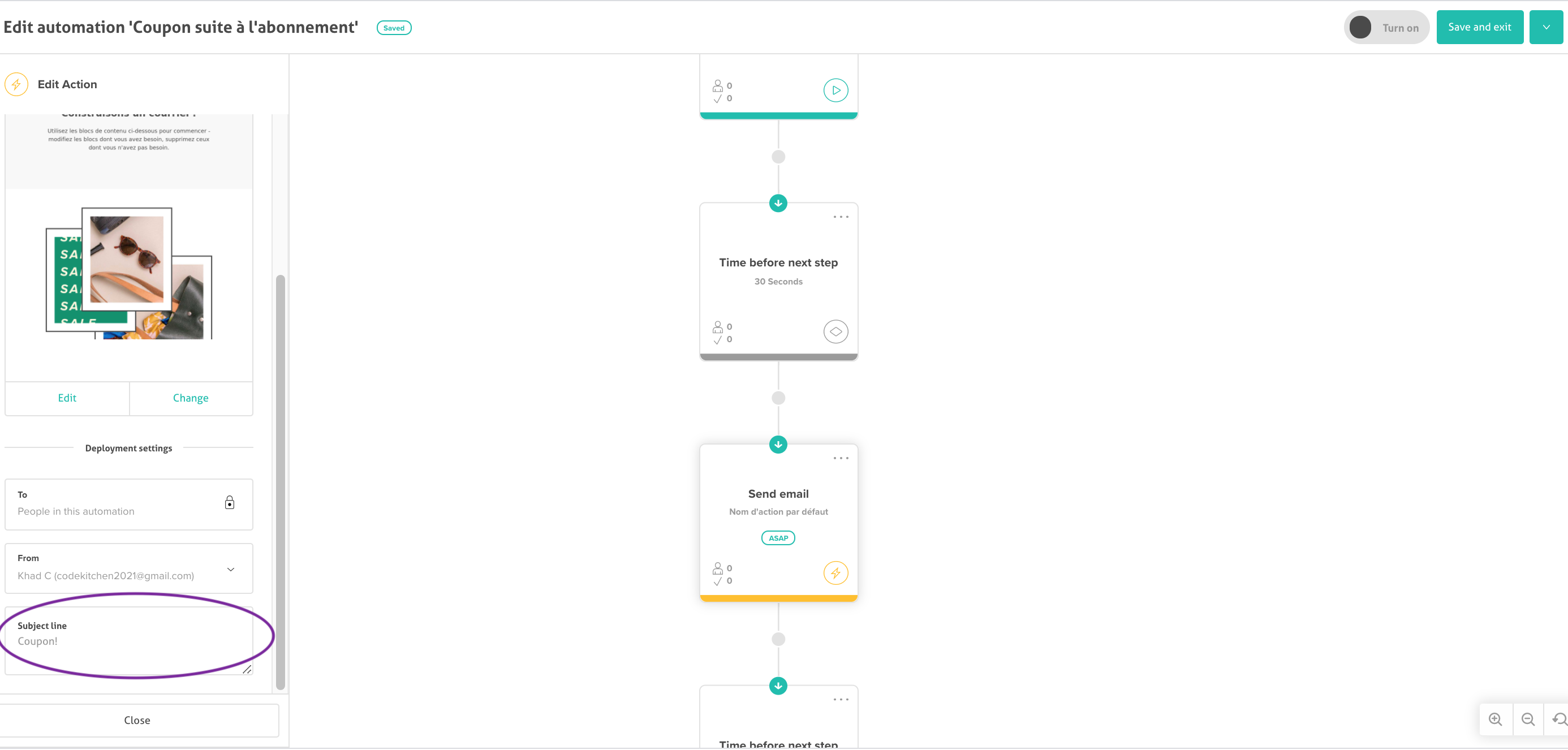The height and width of the screenshot is (750, 1568).
Task: Click the add-step arrow above Send email card
Action: tap(778, 445)
